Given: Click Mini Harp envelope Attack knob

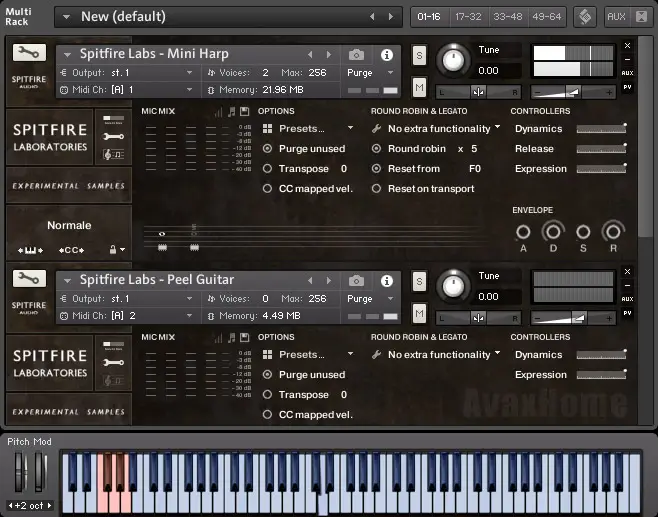Looking at the screenshot, I should [x=523, y=232].
